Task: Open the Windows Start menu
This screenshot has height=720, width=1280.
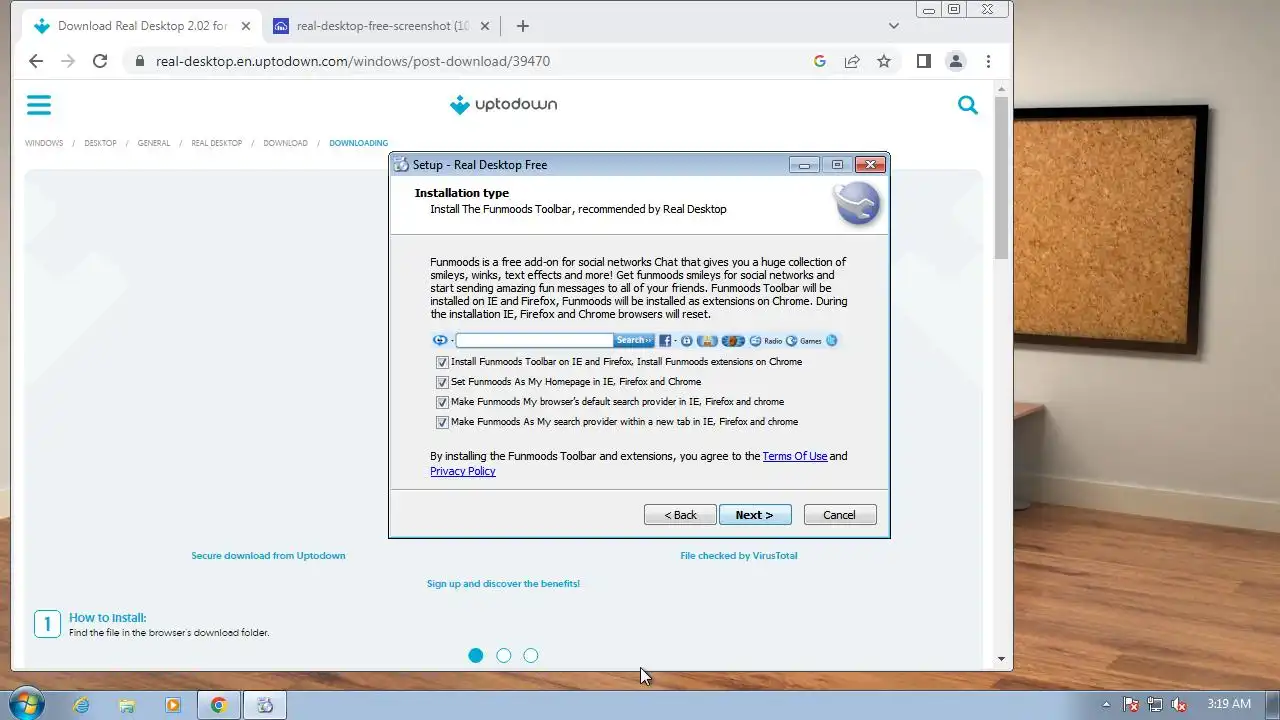Action: coord(26,704)
